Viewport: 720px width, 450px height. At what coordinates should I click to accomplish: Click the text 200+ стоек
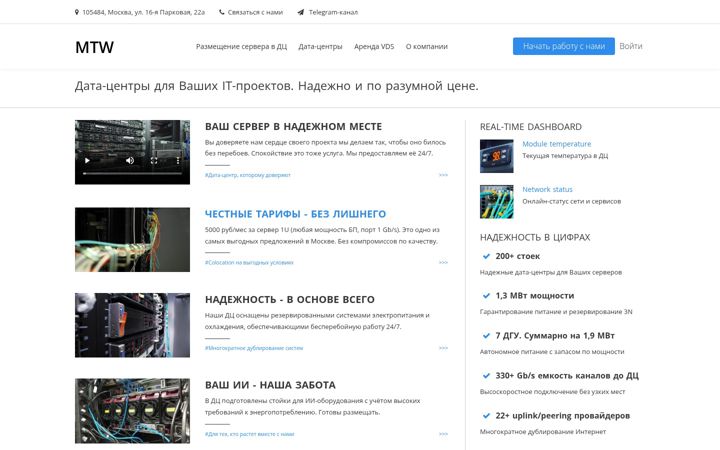[x=518, y=256]
